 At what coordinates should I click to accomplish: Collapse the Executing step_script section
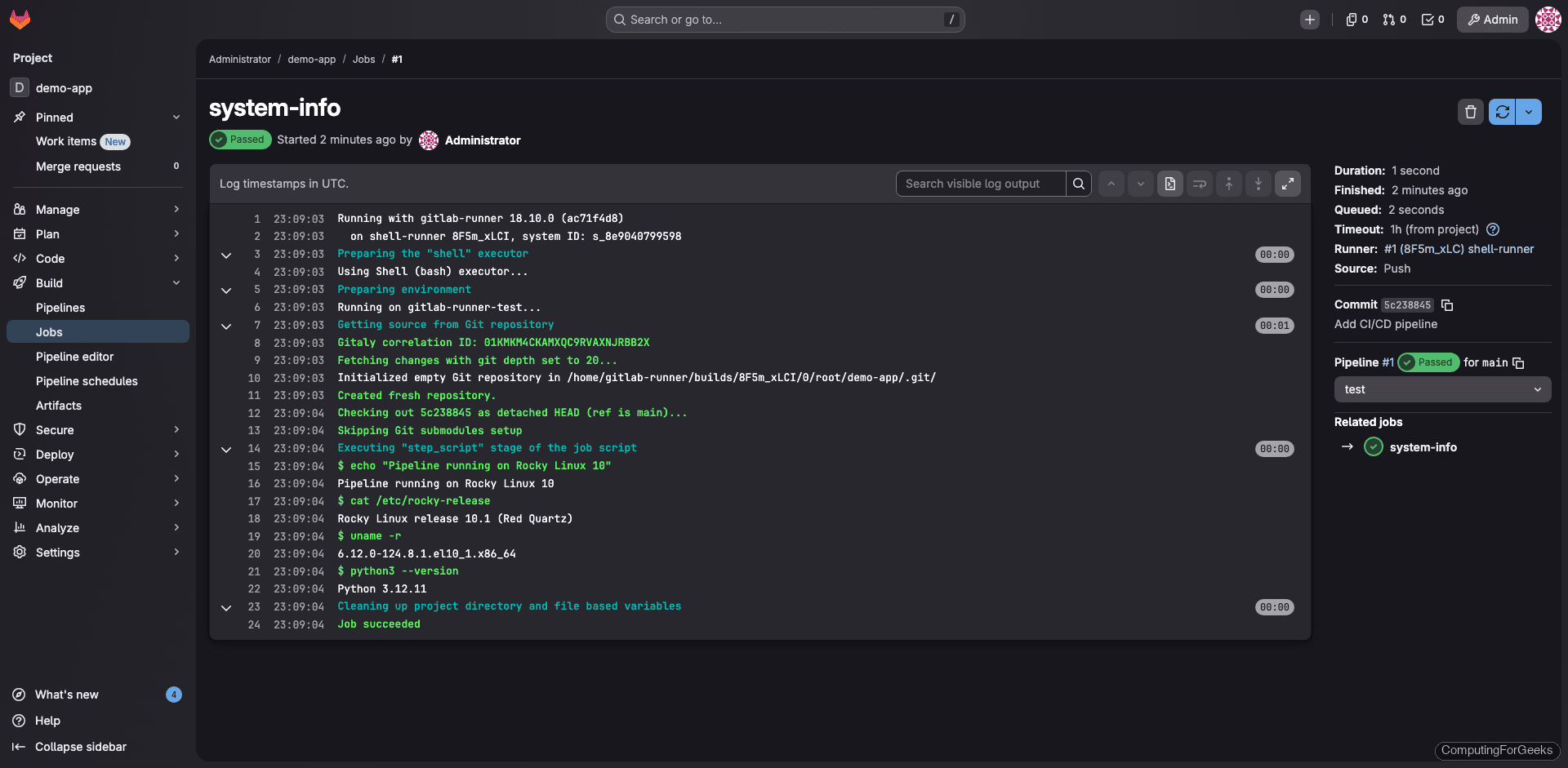(x=226, y=449)
